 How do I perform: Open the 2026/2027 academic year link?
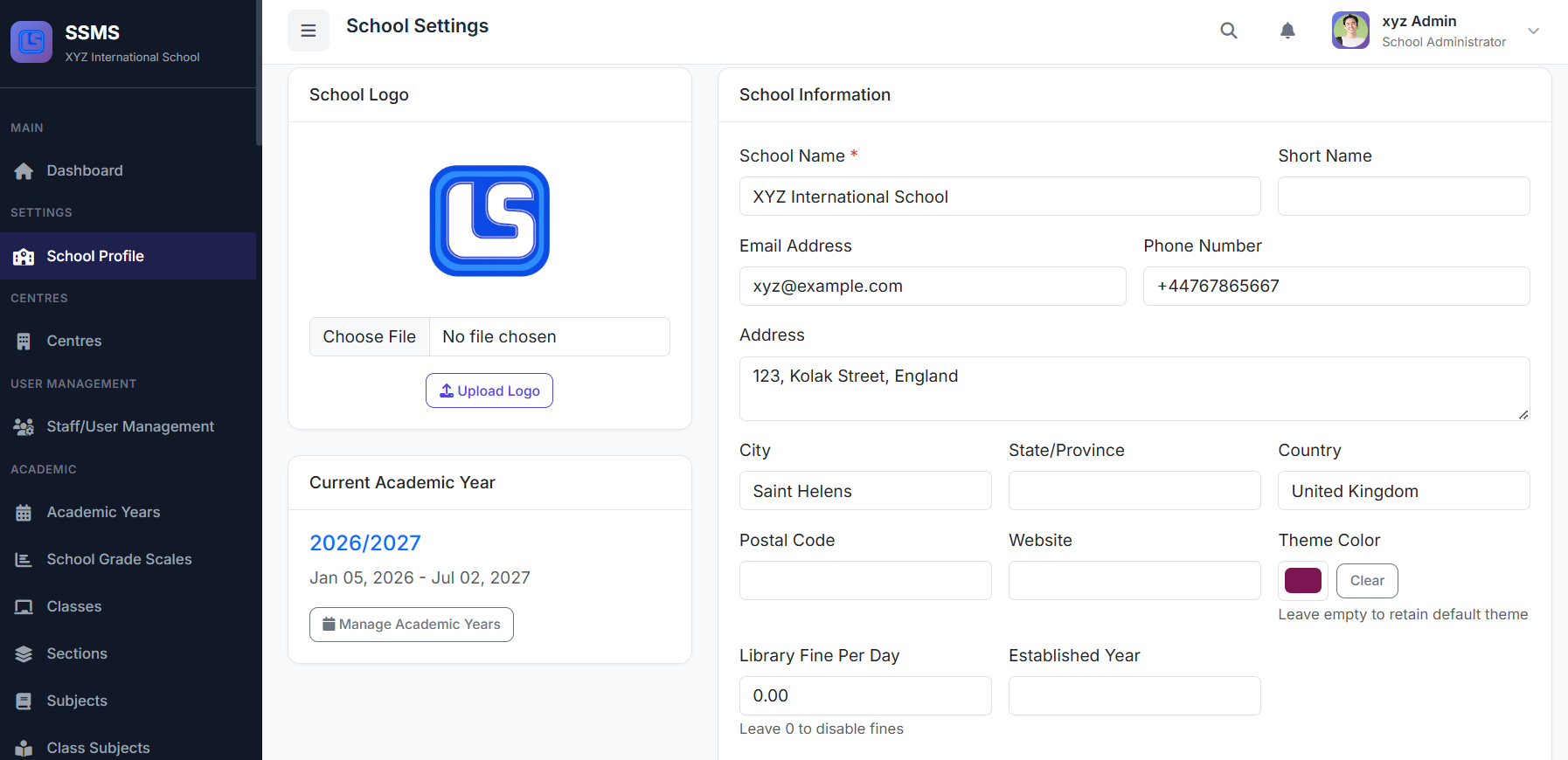pos(364,542)
